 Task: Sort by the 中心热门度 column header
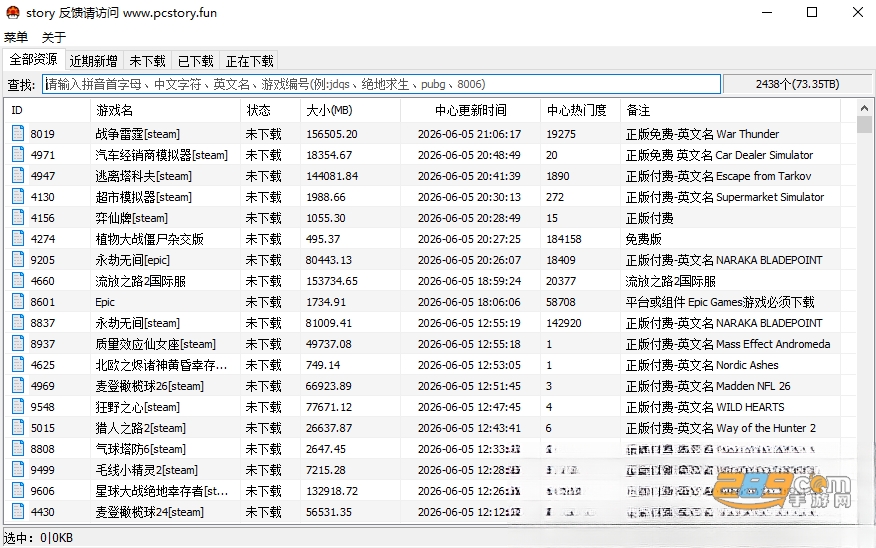[580, 111]
